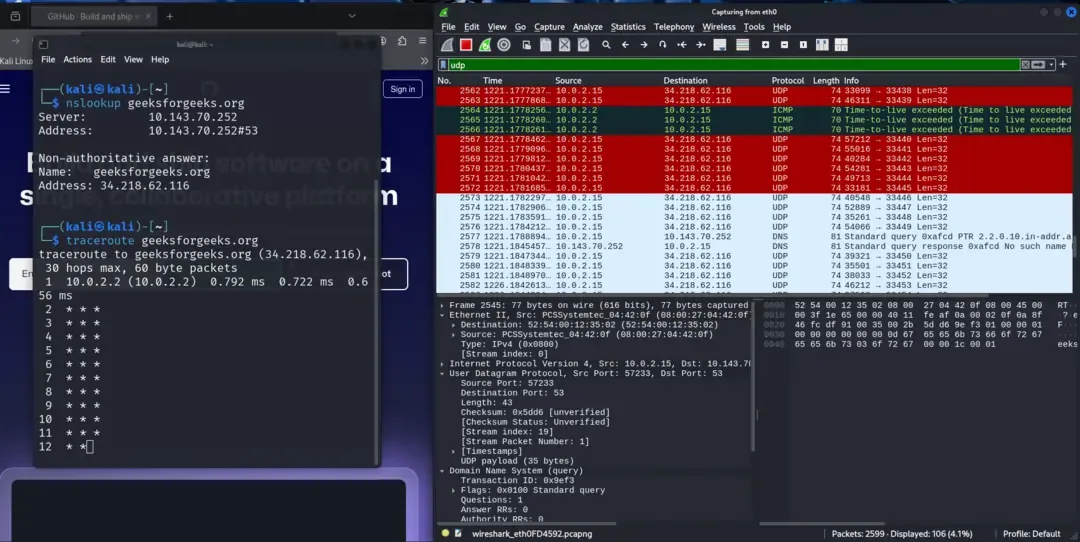This screenshot has height=542, width=1080.
Task: Click the go to specified packet icon
Action: pos(663,45)
